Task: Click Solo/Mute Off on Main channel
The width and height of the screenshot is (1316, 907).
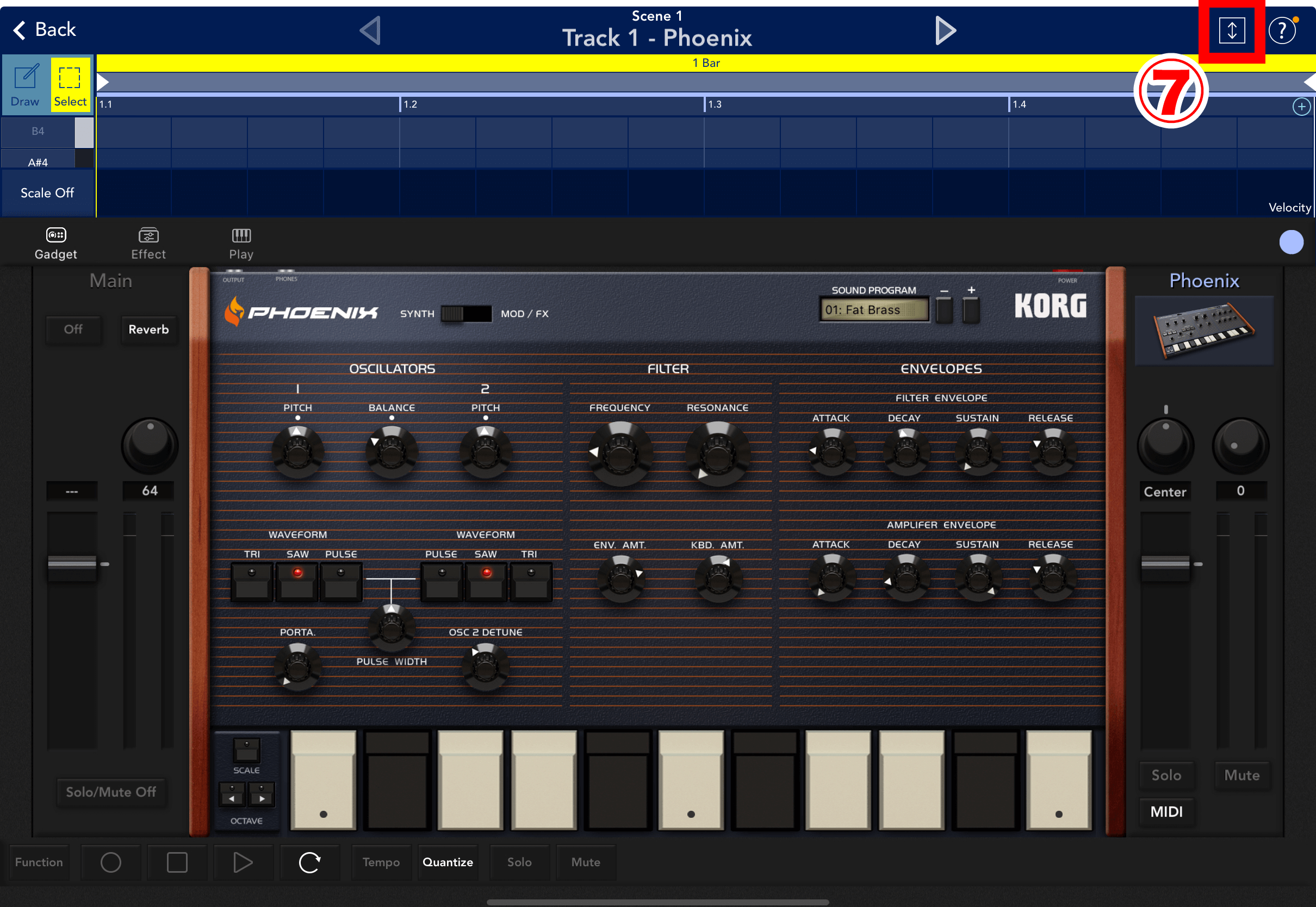Action: 111,792
